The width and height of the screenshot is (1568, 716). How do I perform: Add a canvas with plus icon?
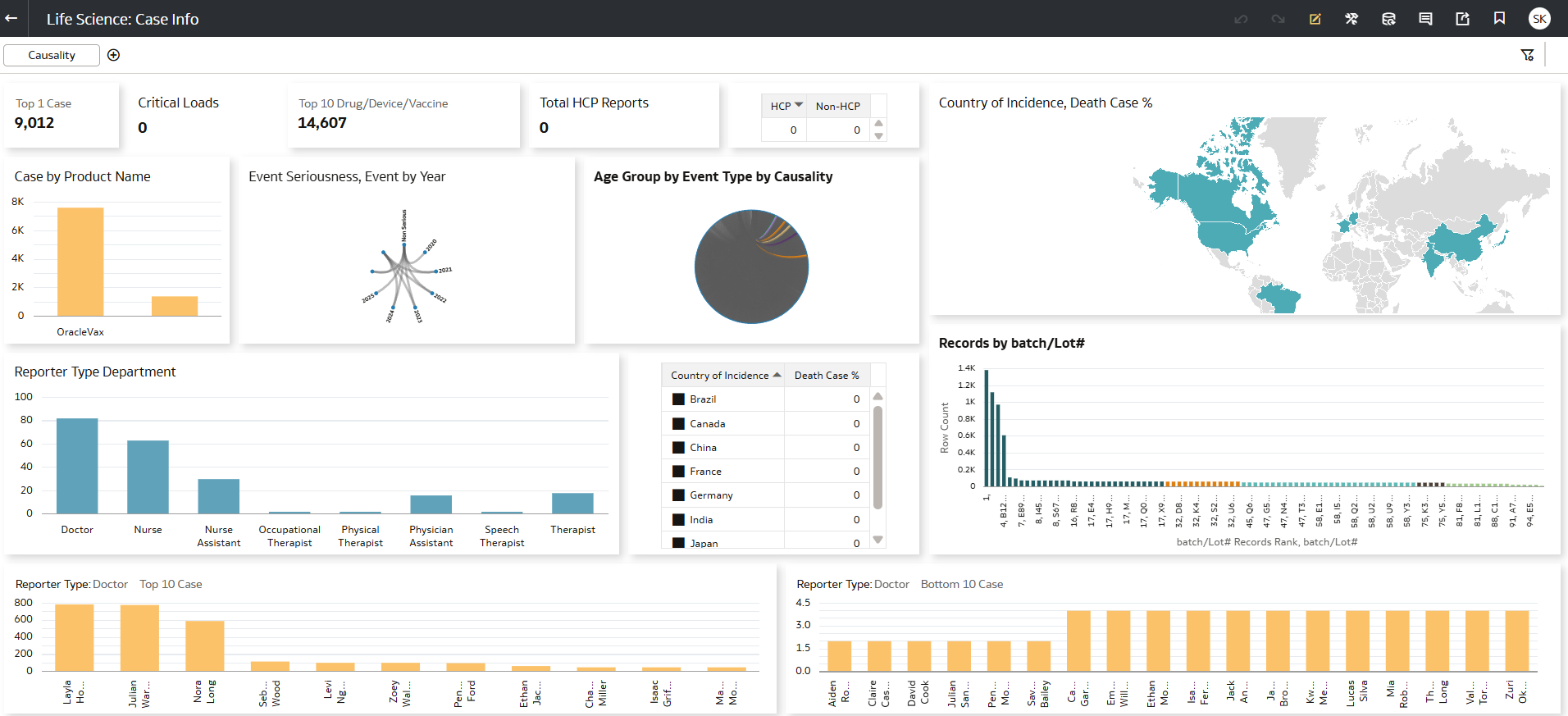pyautogui.click(x=114, y=55)
